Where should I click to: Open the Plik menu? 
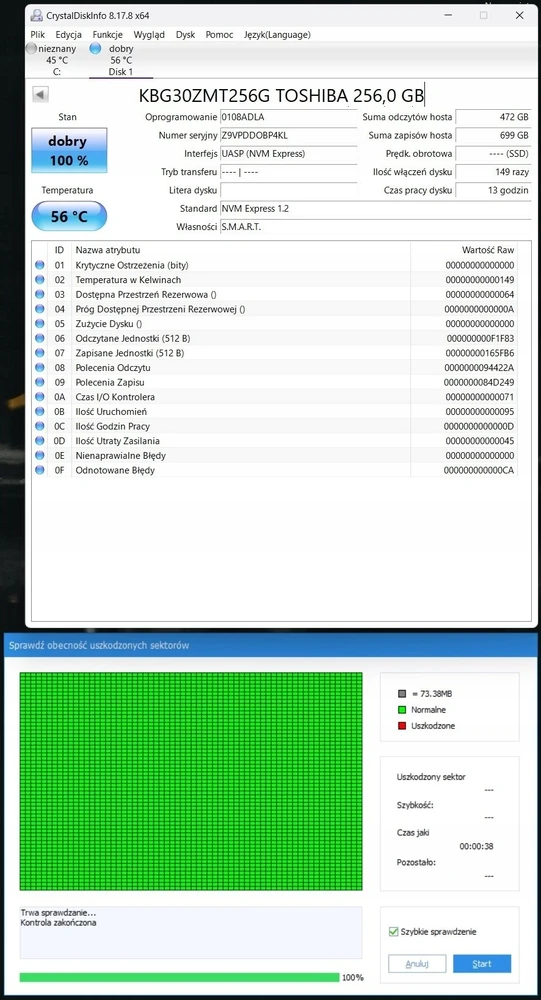coord(38,34)
